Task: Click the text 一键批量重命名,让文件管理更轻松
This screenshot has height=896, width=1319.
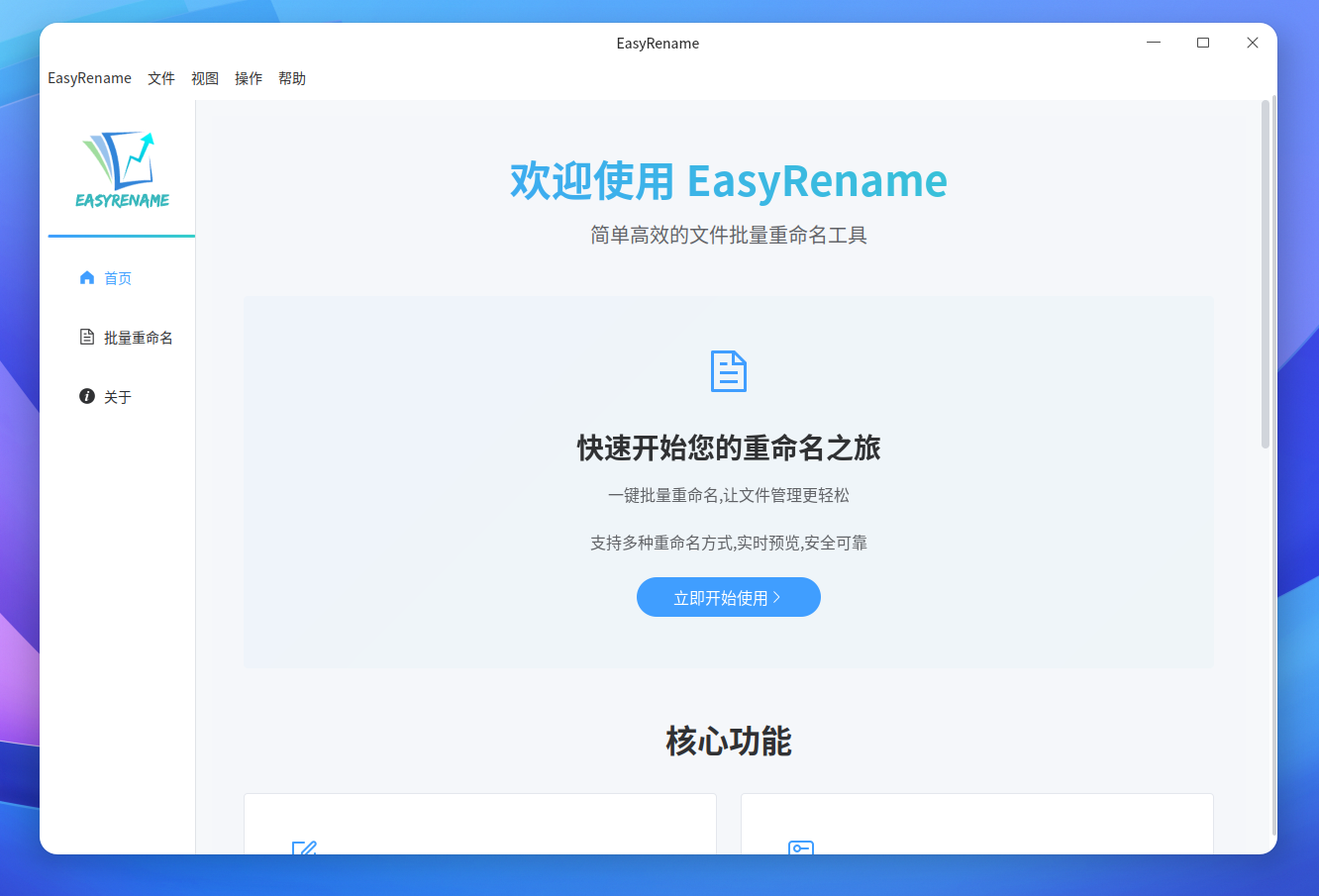Action: (x=729, y=495)
